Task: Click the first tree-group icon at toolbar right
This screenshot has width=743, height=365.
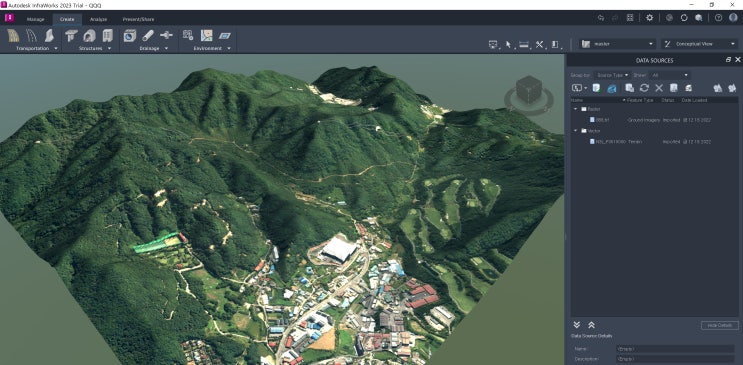Action: [x=718, y=88]
